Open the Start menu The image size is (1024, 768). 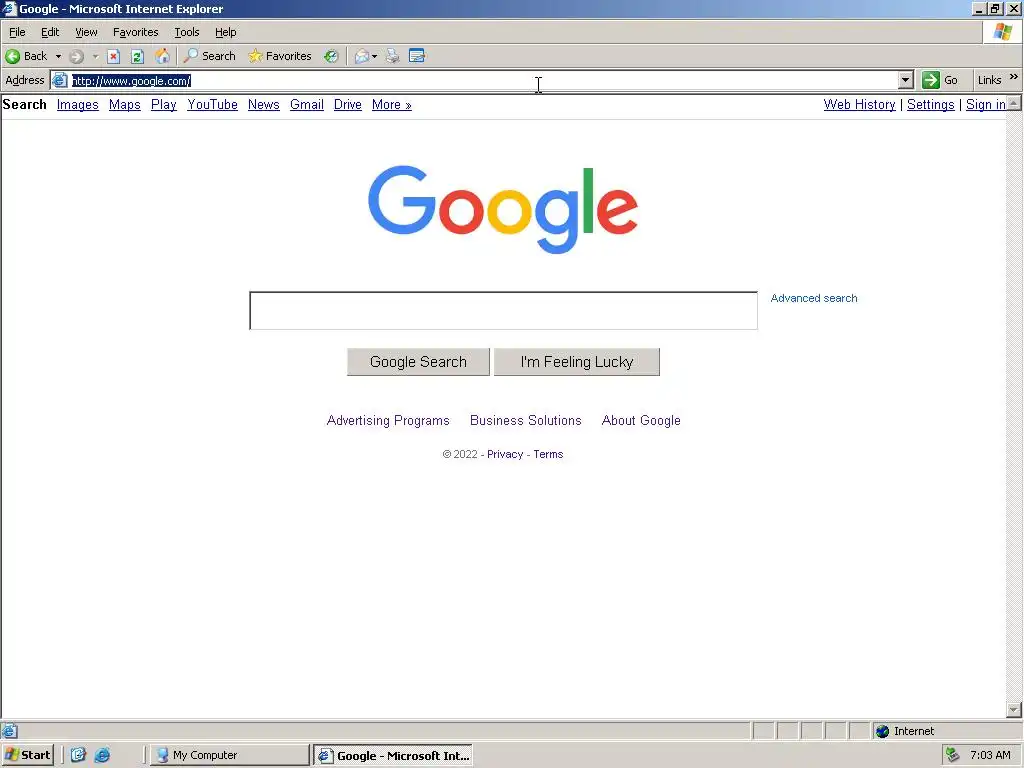[x=27, y=755]
